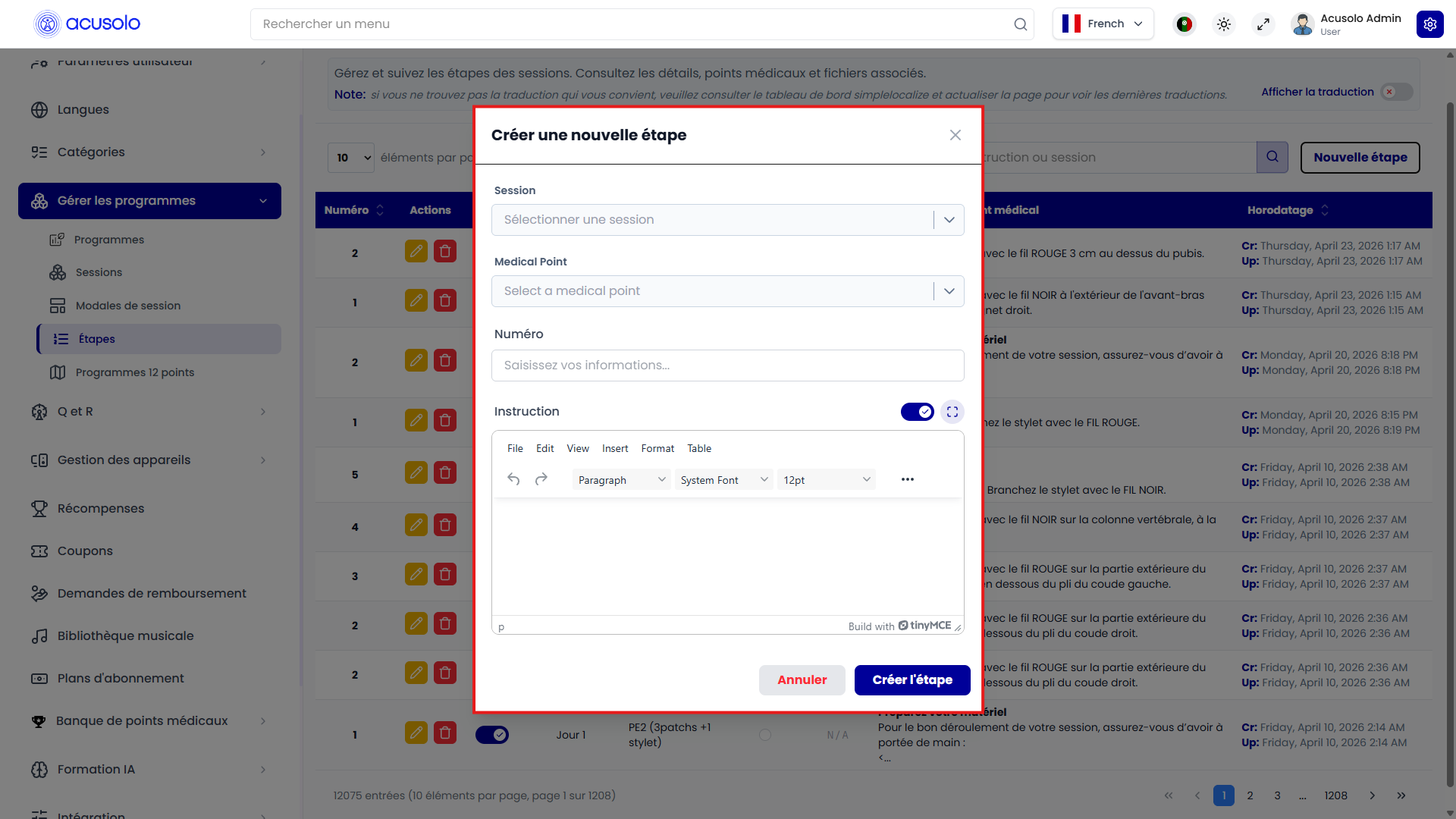1456x819 pixels.
Task: Toggle the light/dark theme sun icon
Action: pos(1224,24)
